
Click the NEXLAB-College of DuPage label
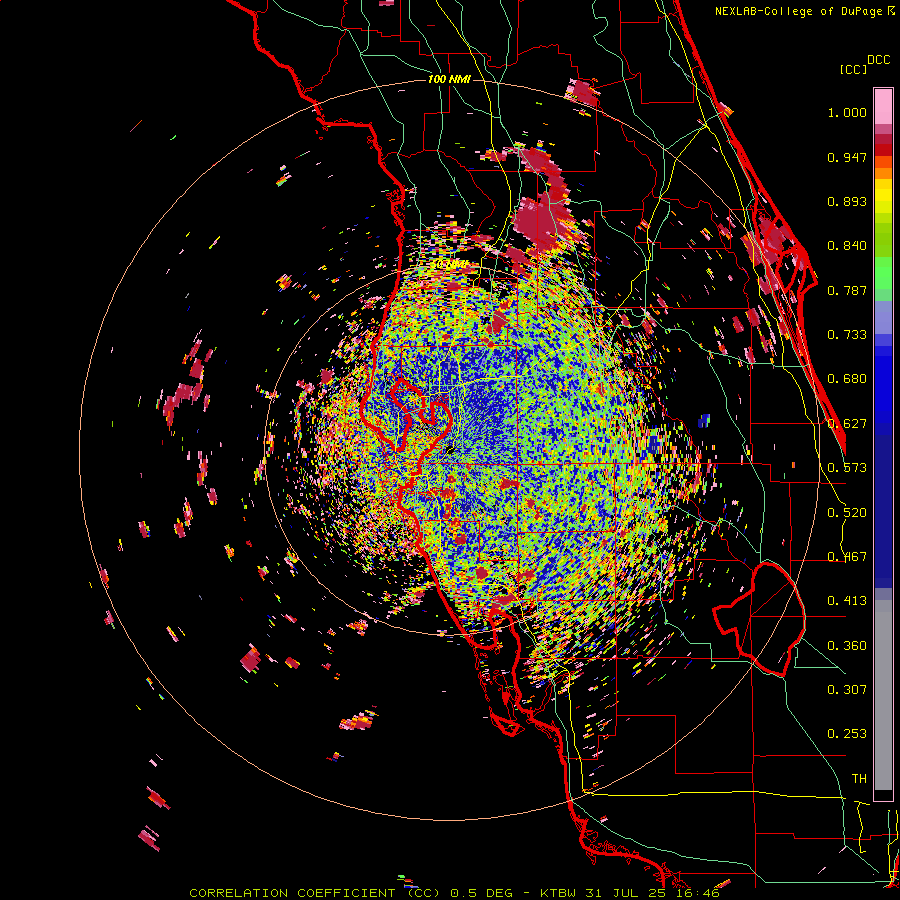point(798,11)
